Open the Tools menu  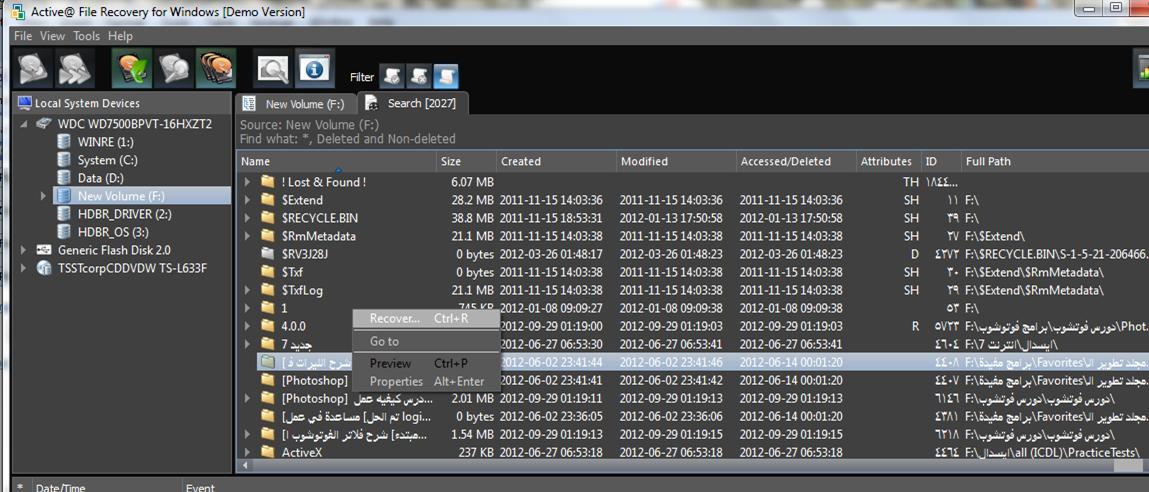point(86,36)
